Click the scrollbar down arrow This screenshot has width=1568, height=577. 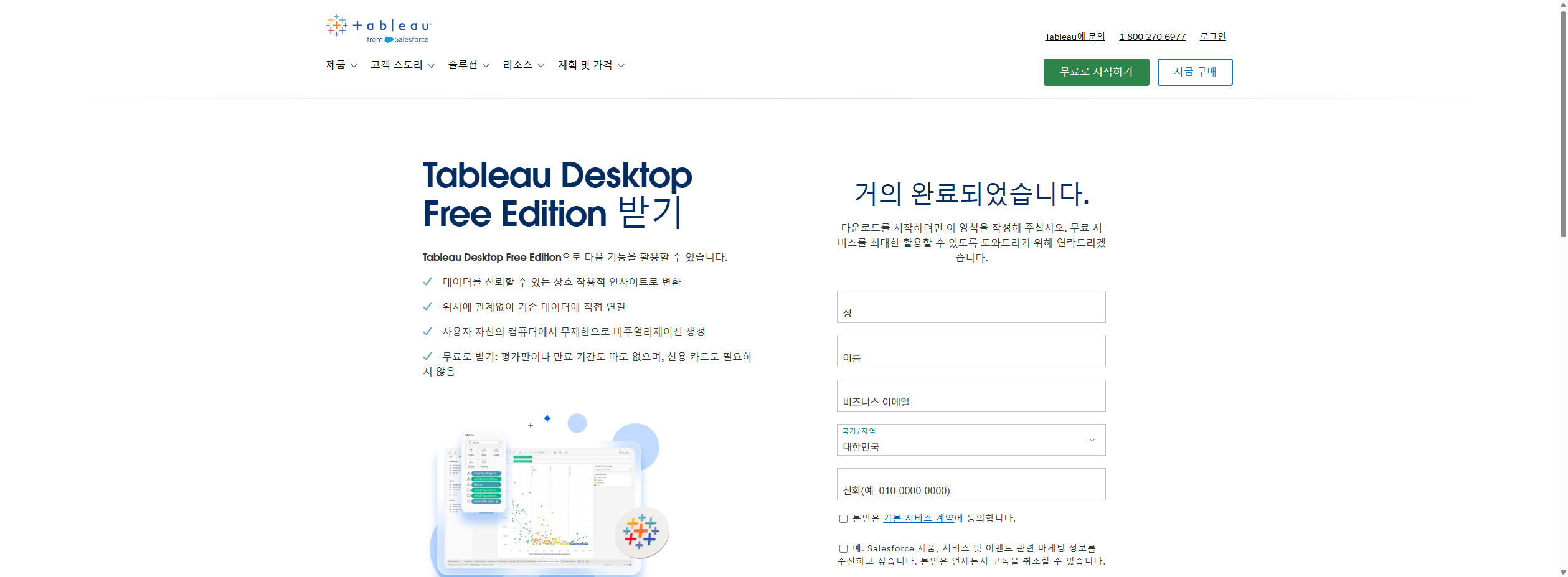pos(1562,573)
